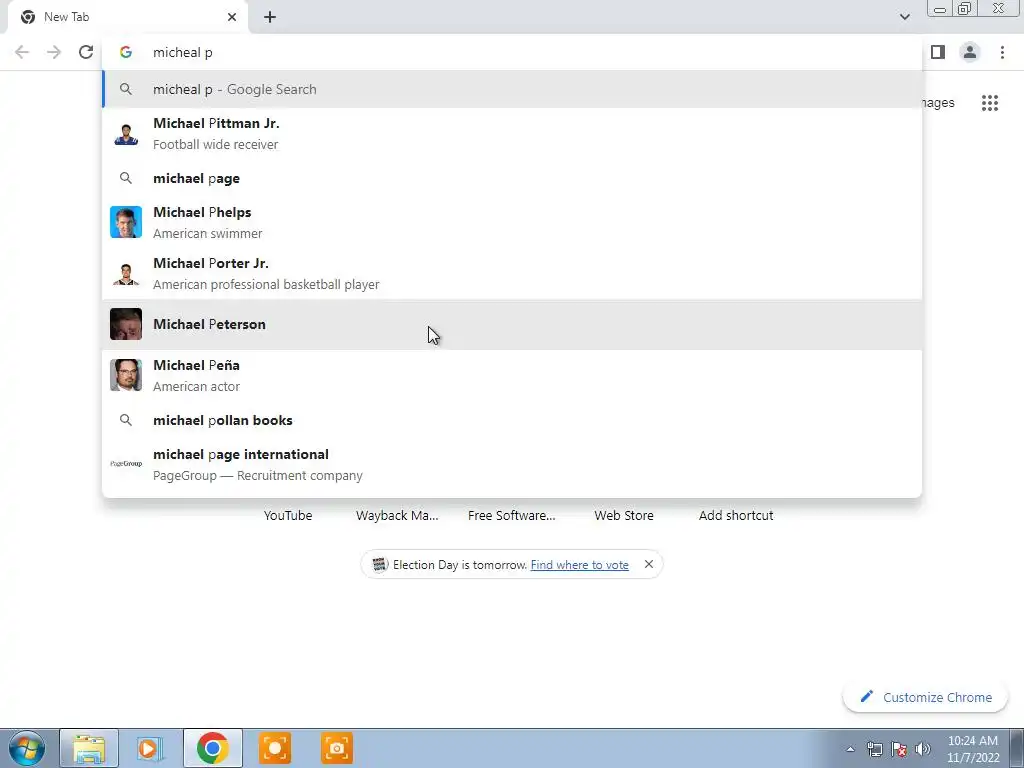Click the browser forward arrow
Image resolution: width=1024 pixels, height=768 pixels.
54,52
